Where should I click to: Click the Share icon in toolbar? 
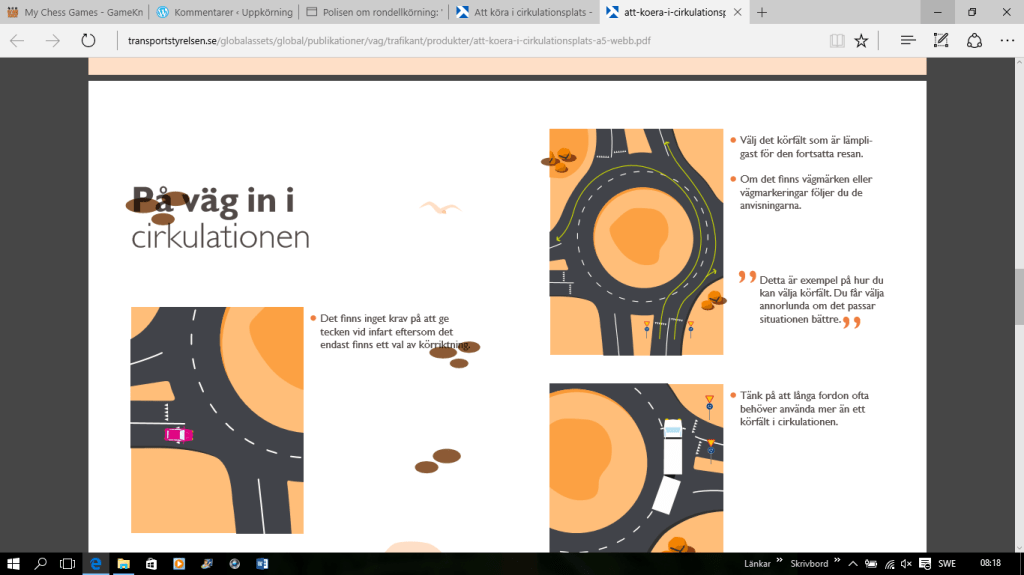pyautogui.click(x=974, y=41)
